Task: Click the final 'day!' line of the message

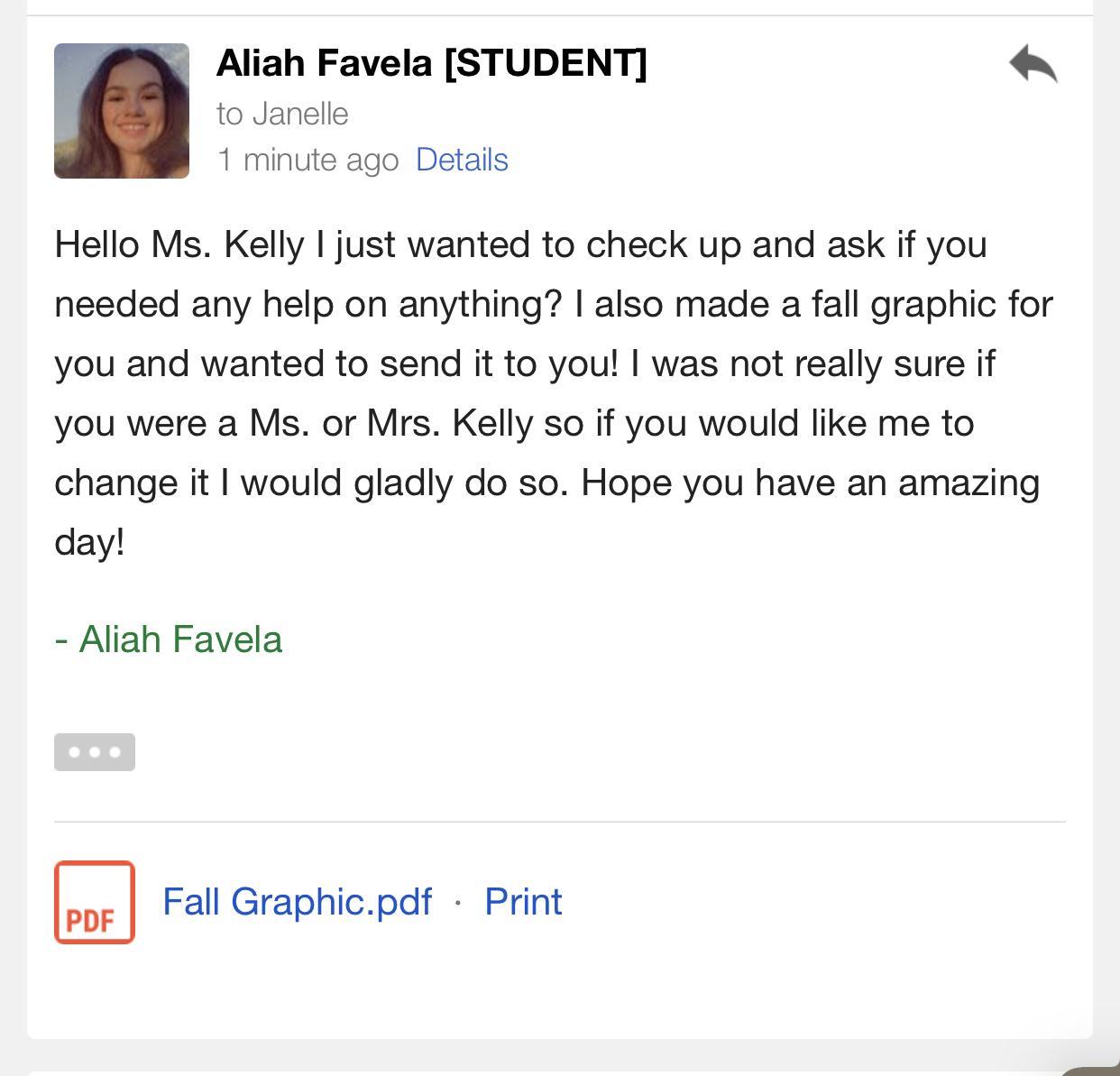Action: click(89, 542)
